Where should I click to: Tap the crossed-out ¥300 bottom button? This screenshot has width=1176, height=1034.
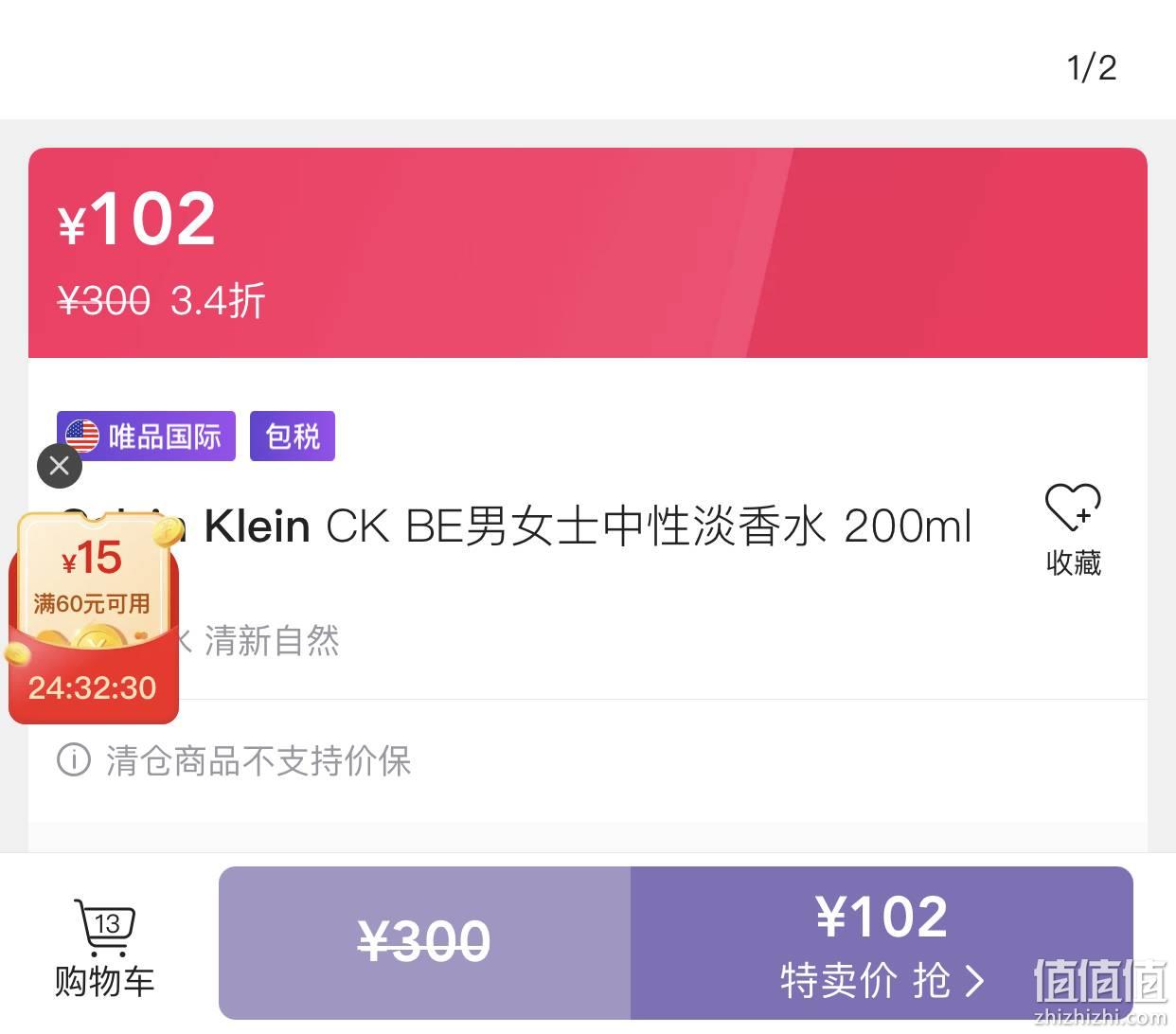pyautogui.click(x=424, y=943)
